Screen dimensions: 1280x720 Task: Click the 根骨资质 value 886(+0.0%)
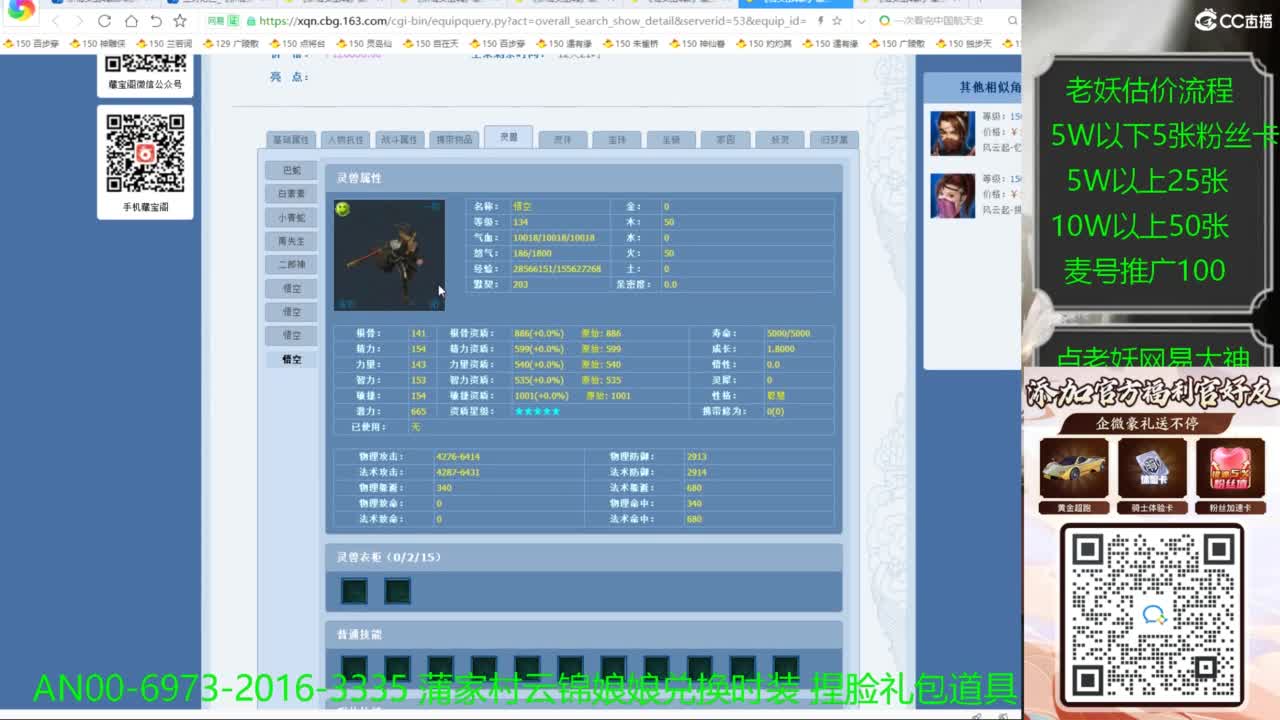539,333
